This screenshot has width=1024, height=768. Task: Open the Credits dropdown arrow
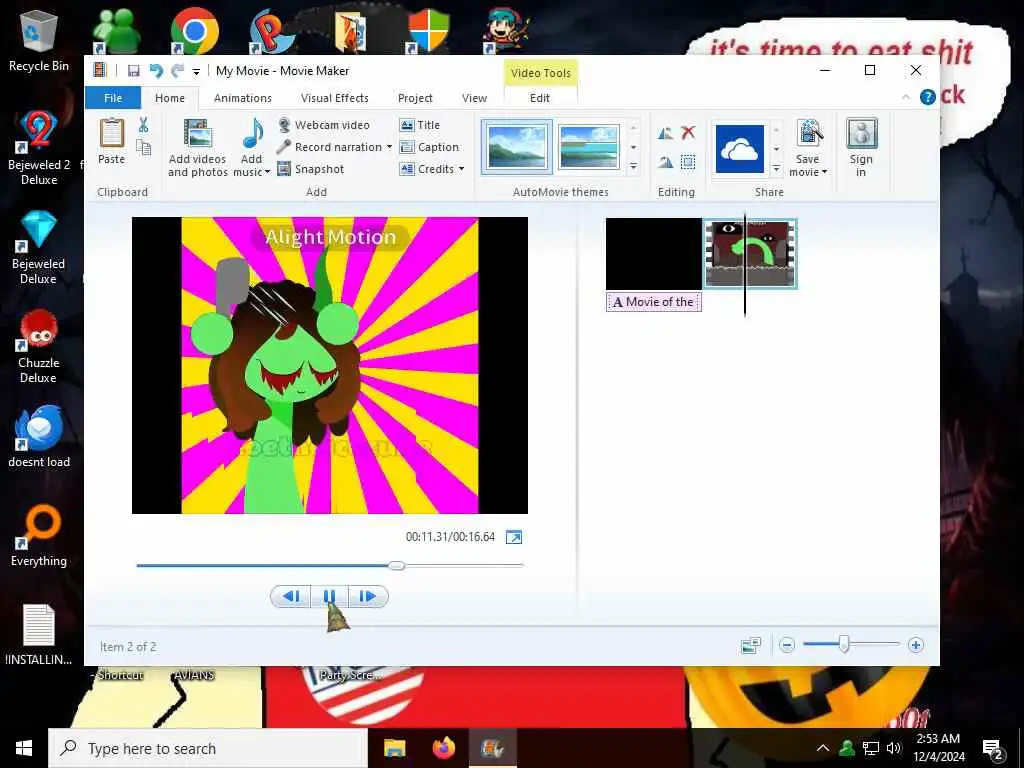pyautogui.click(x=461, y=169)
